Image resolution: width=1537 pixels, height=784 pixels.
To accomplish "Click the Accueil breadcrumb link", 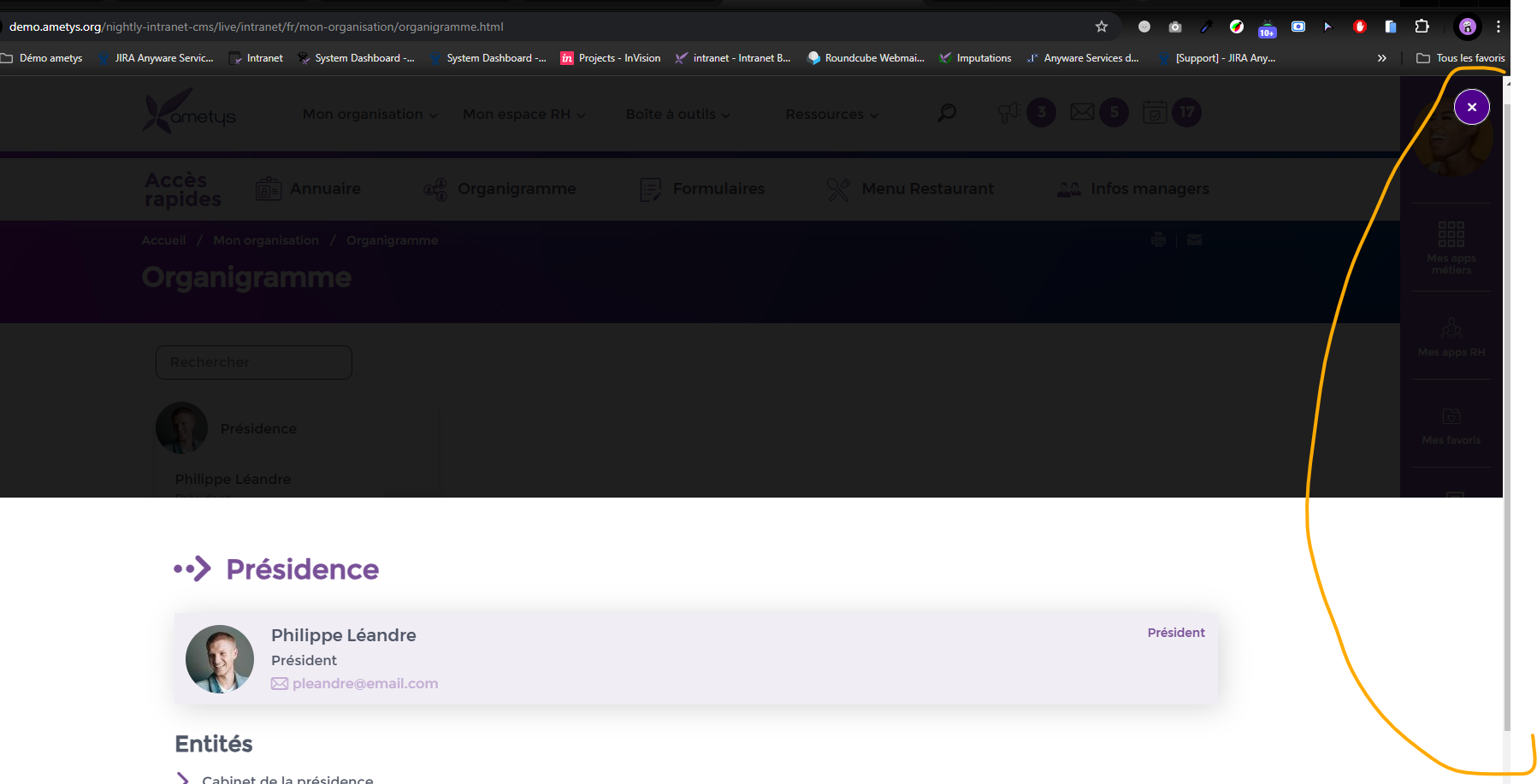I will point(163,240).
